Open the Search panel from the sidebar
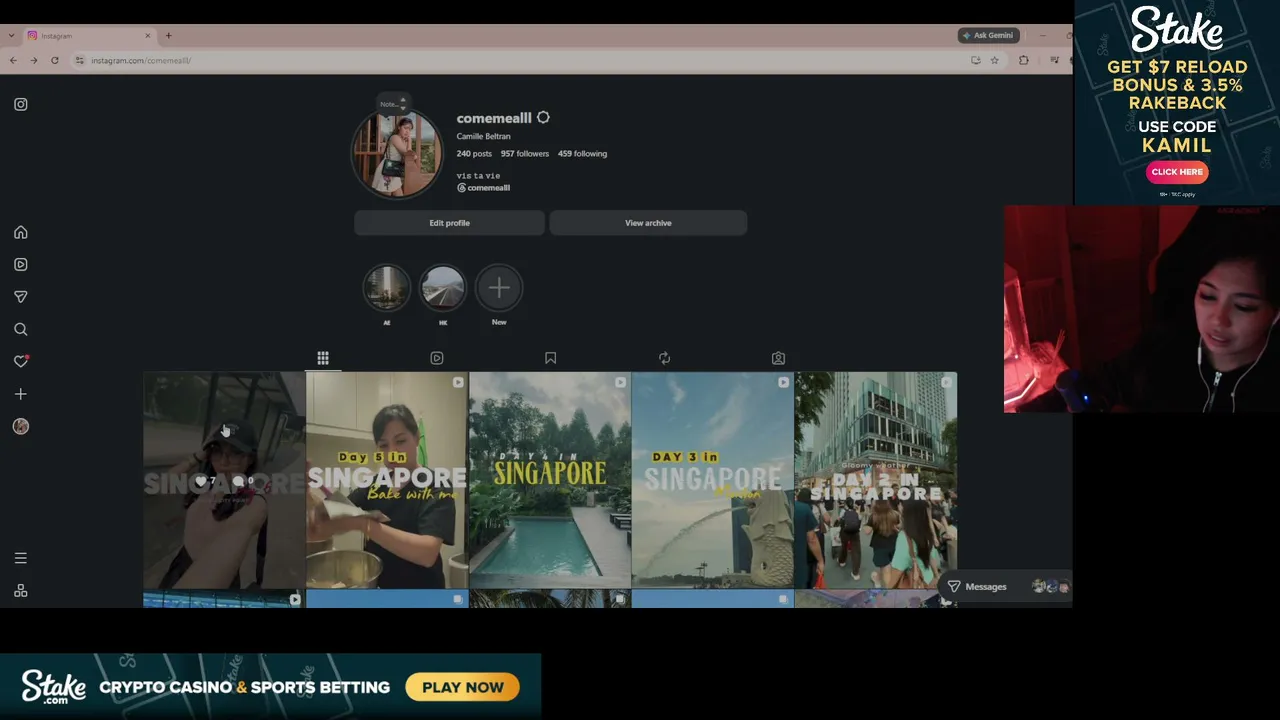 coord(21,329)
